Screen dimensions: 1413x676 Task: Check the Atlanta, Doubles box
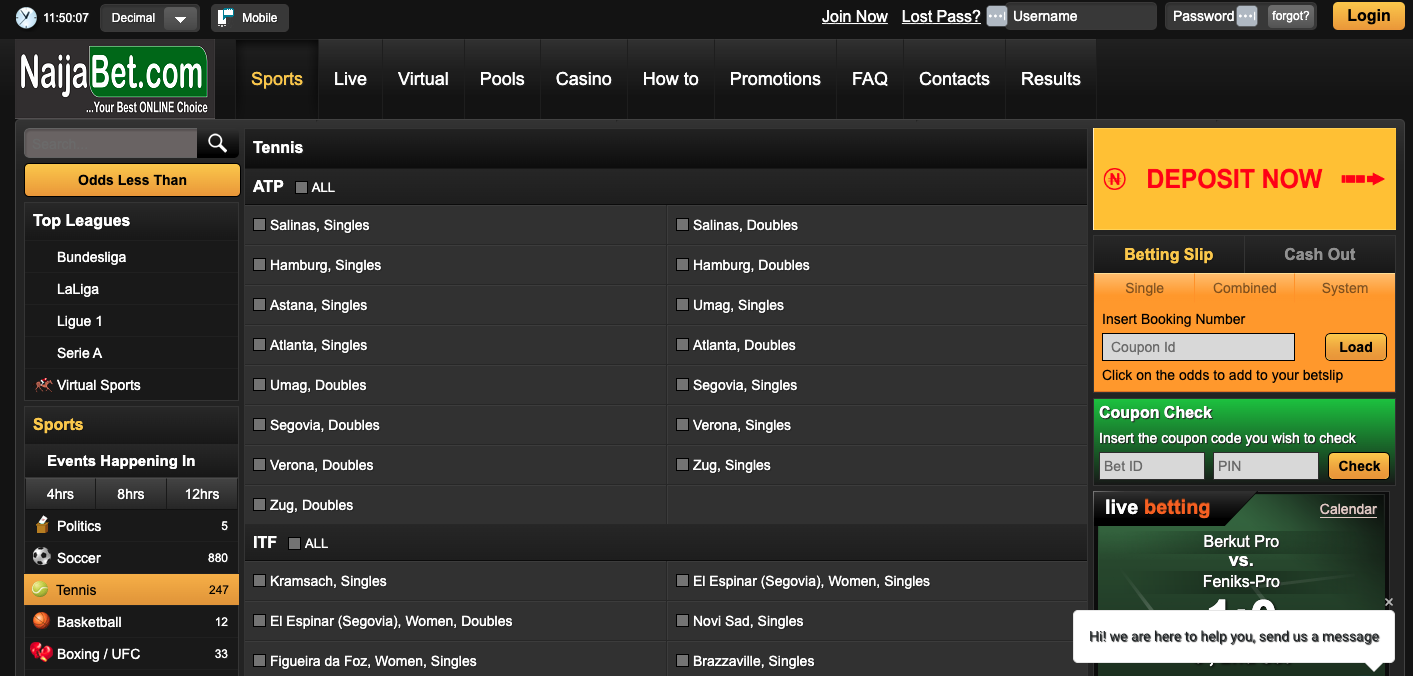point(683,344)
